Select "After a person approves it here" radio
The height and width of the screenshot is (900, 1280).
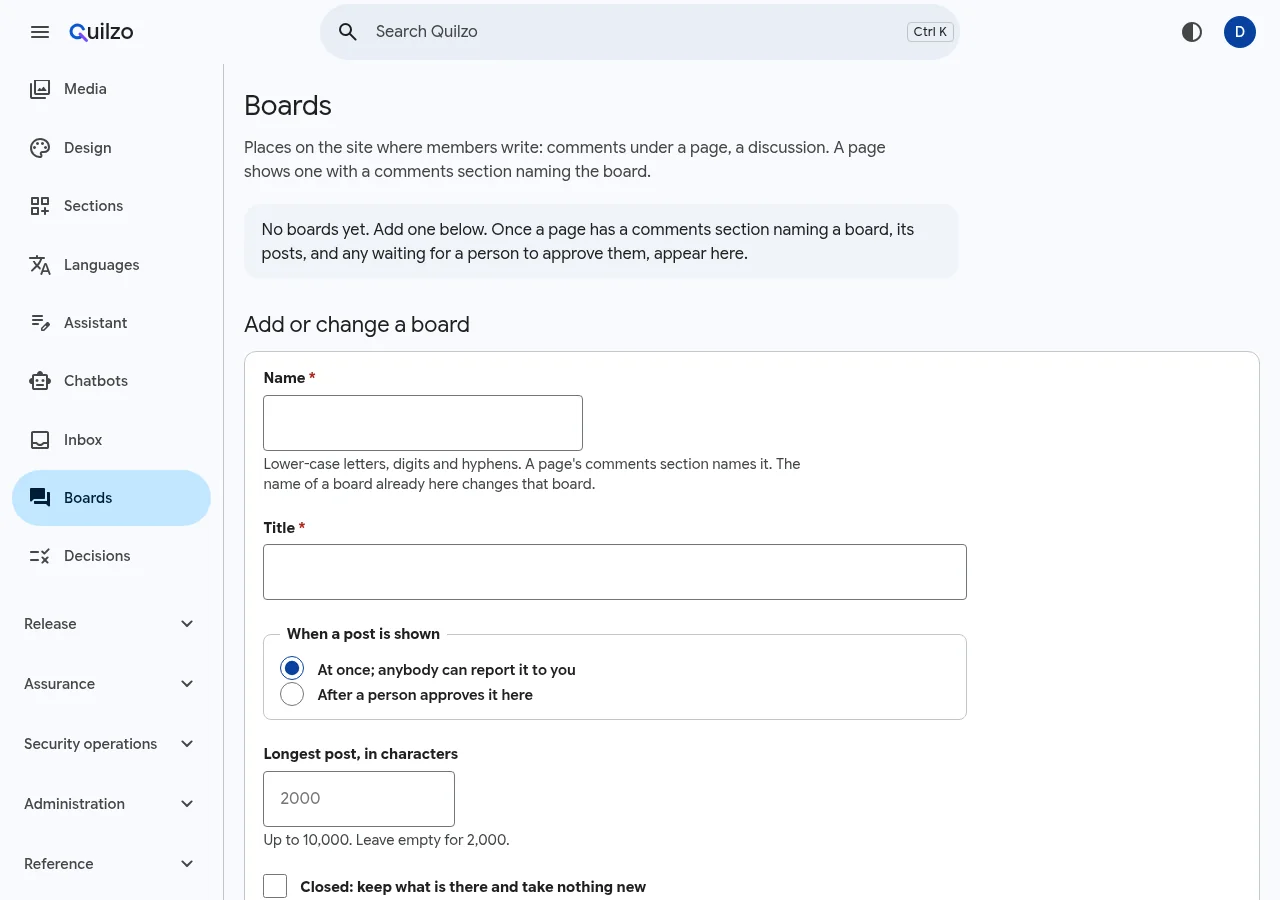pos(292,694)
